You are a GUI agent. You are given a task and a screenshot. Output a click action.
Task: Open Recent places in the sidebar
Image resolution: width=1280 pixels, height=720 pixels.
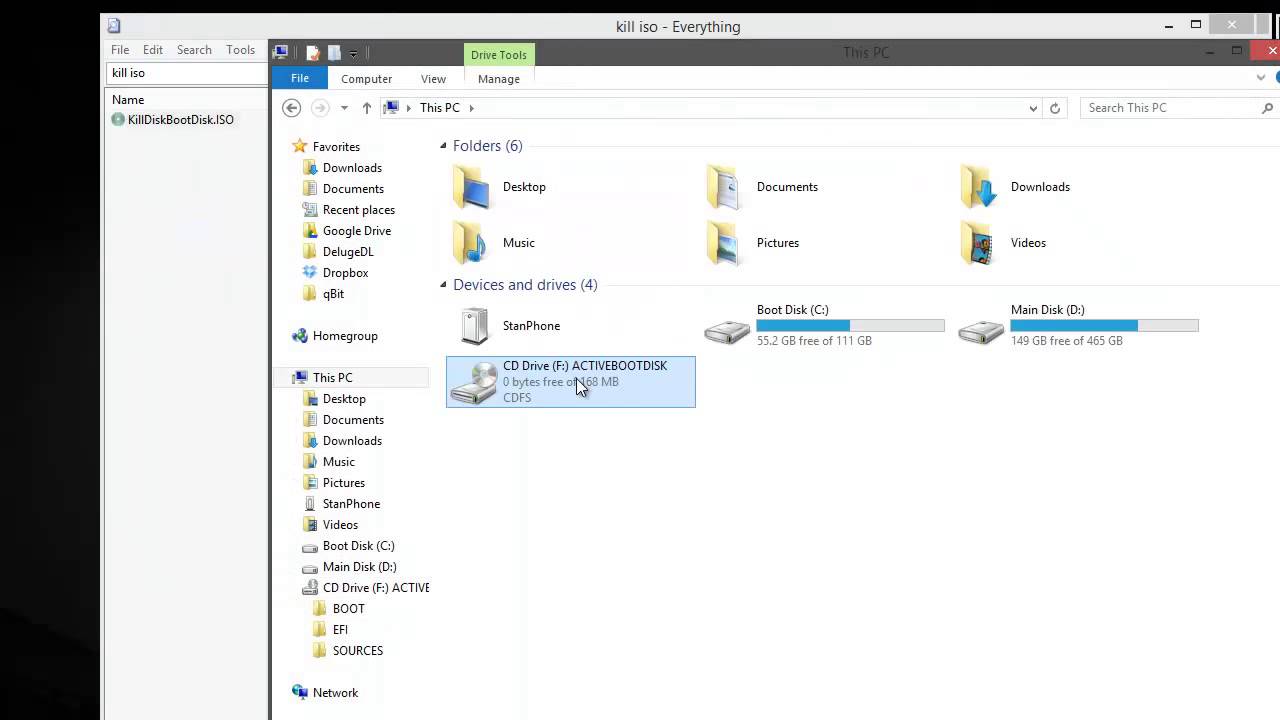coord(358,210)
